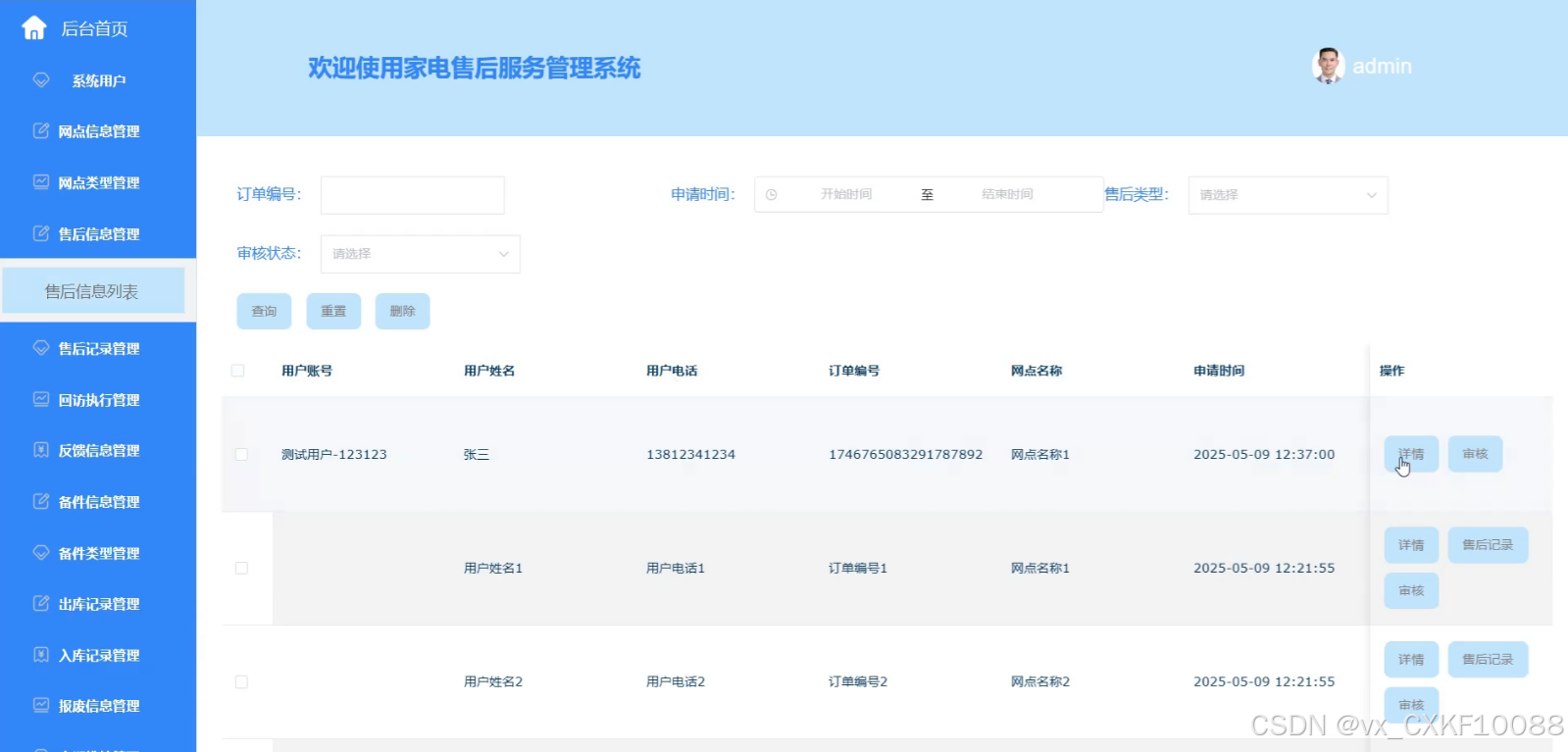Click the clock icon in 申请时间 field
The height and width of the screenshot is (752, 1568).
(x=772, y=195)
